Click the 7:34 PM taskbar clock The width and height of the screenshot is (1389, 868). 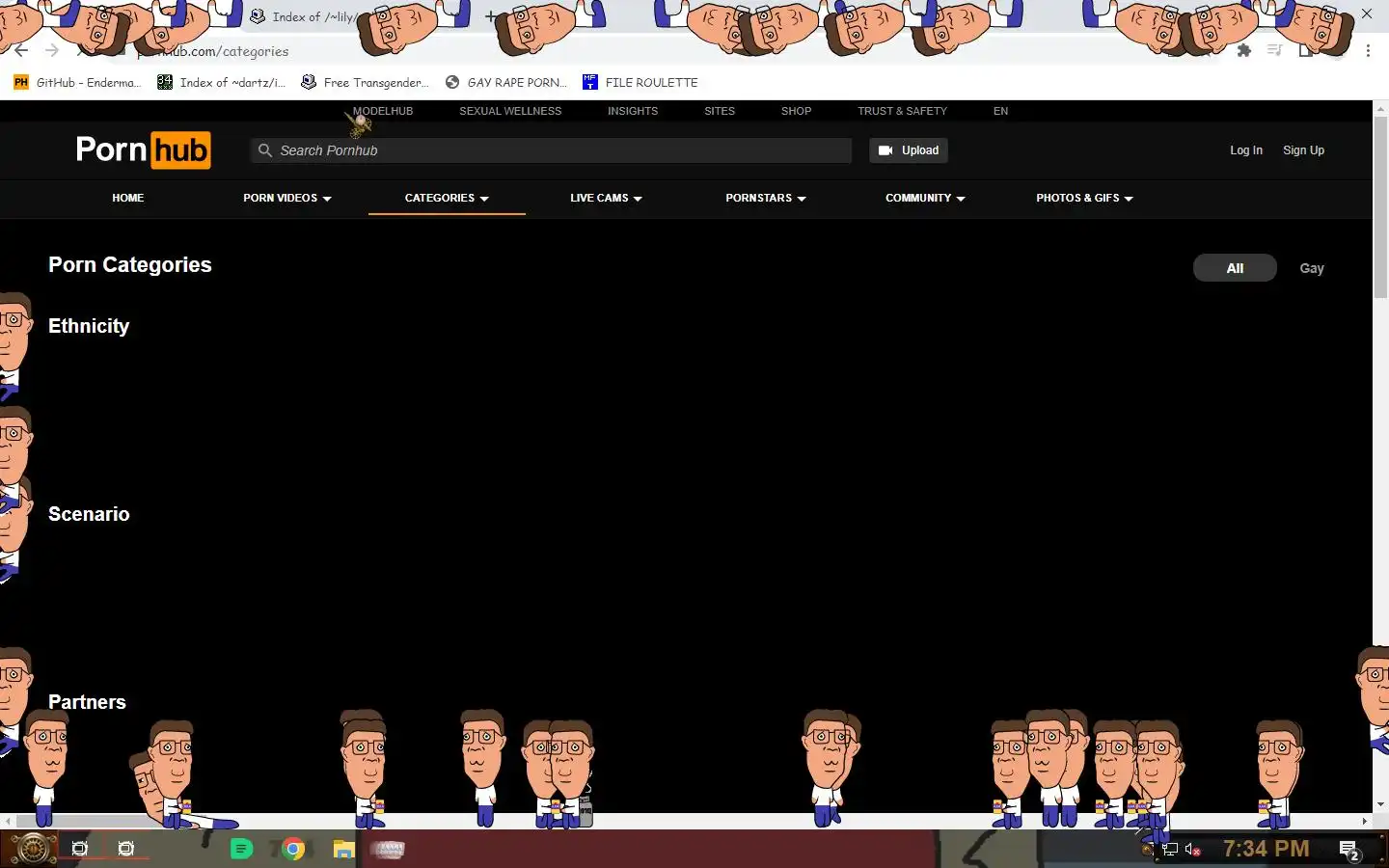coord(1266,849)
